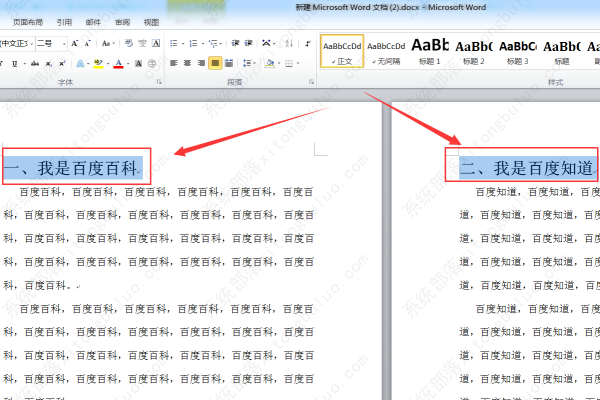Apply the 标题 1 style

(x=429, y=51)
